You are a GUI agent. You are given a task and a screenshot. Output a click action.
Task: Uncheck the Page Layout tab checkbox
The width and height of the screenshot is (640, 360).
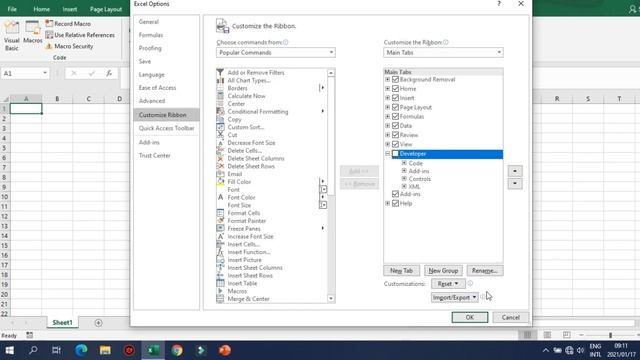(x=395, y=107)
